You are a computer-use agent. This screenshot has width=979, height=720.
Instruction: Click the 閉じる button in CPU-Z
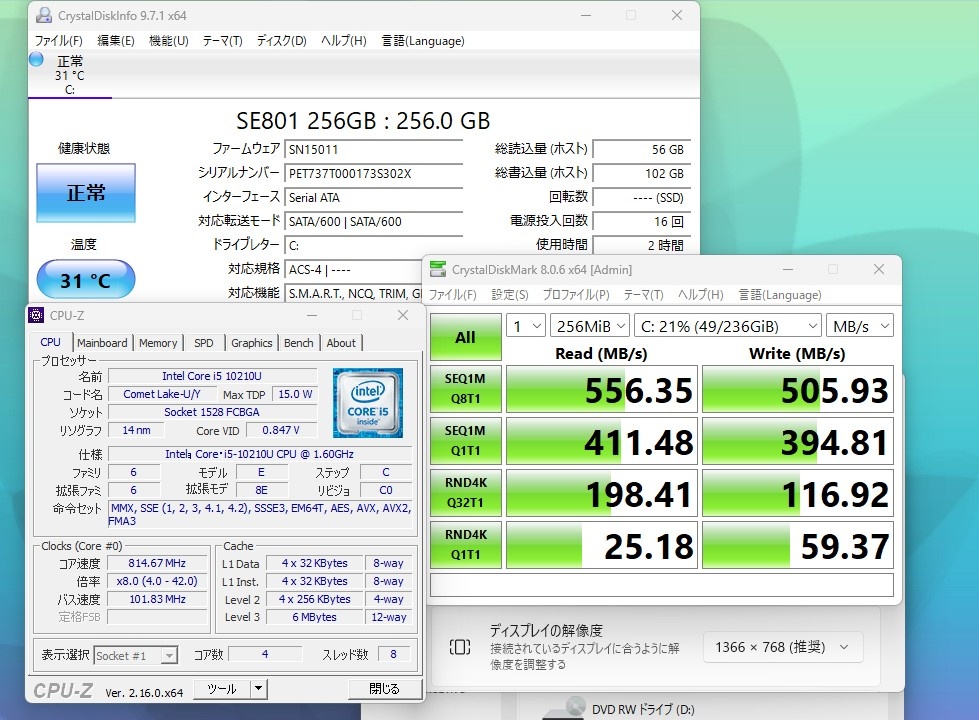coord(385,689)
